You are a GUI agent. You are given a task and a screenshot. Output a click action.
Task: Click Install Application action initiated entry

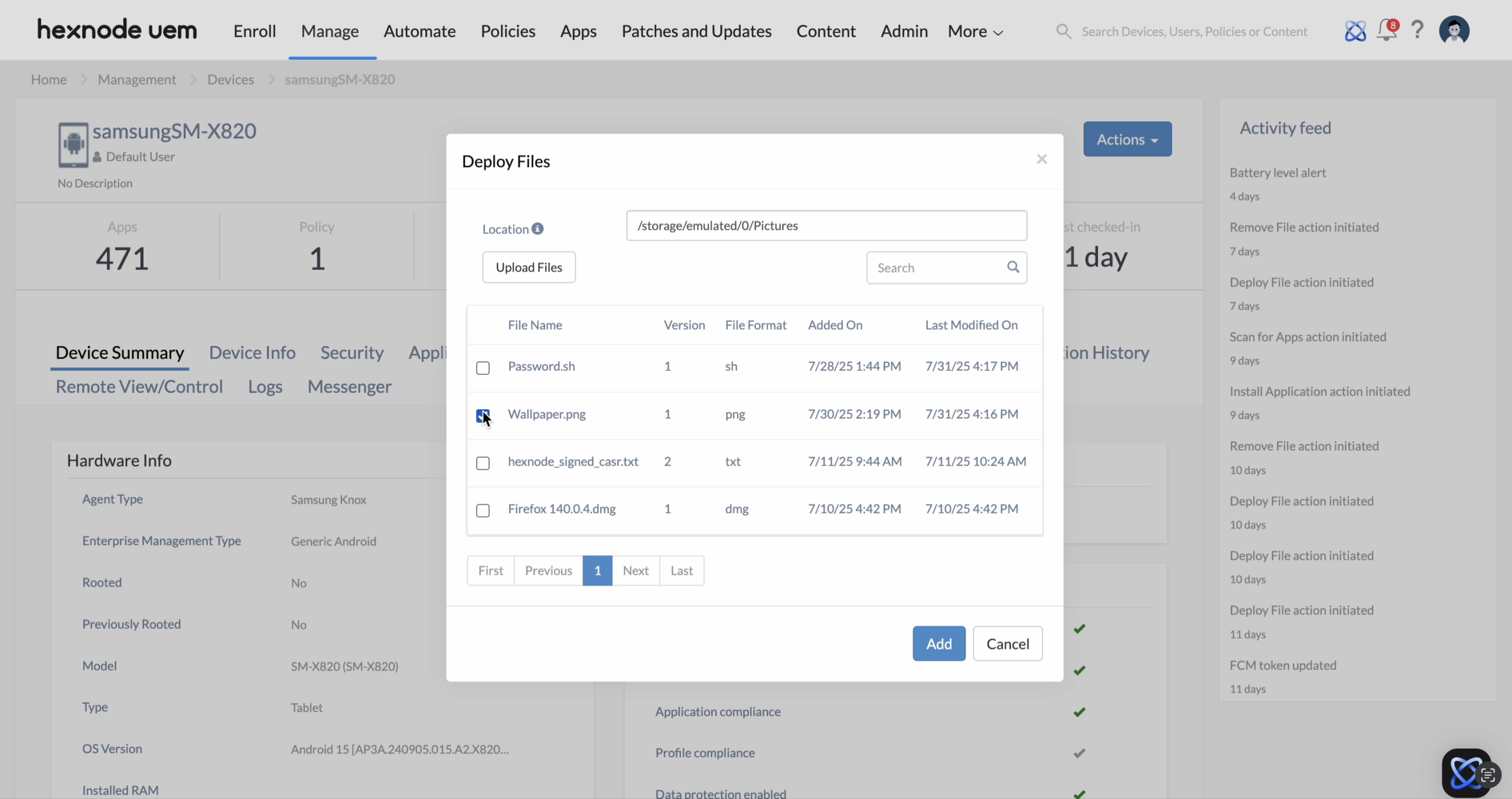pos(1320,391)
